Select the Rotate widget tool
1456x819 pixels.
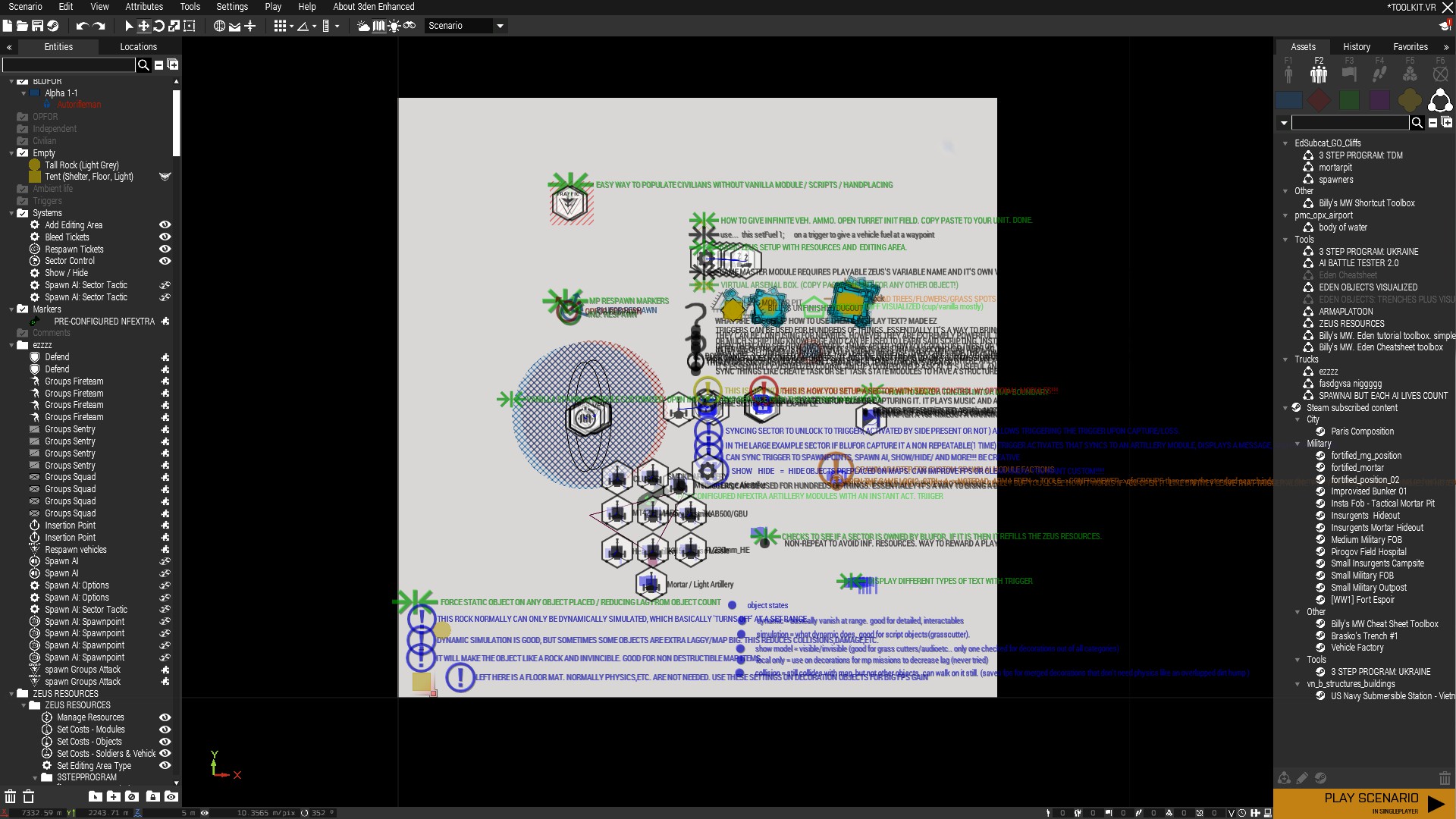pyautogui.click(x=158, y=26)
